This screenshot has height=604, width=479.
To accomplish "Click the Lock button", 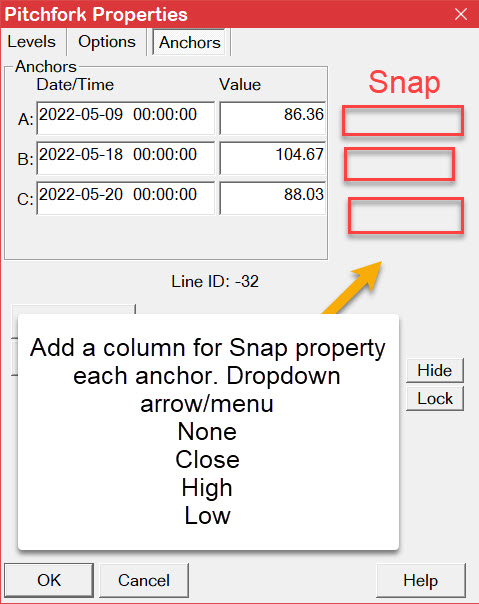I will coord(435,398).
